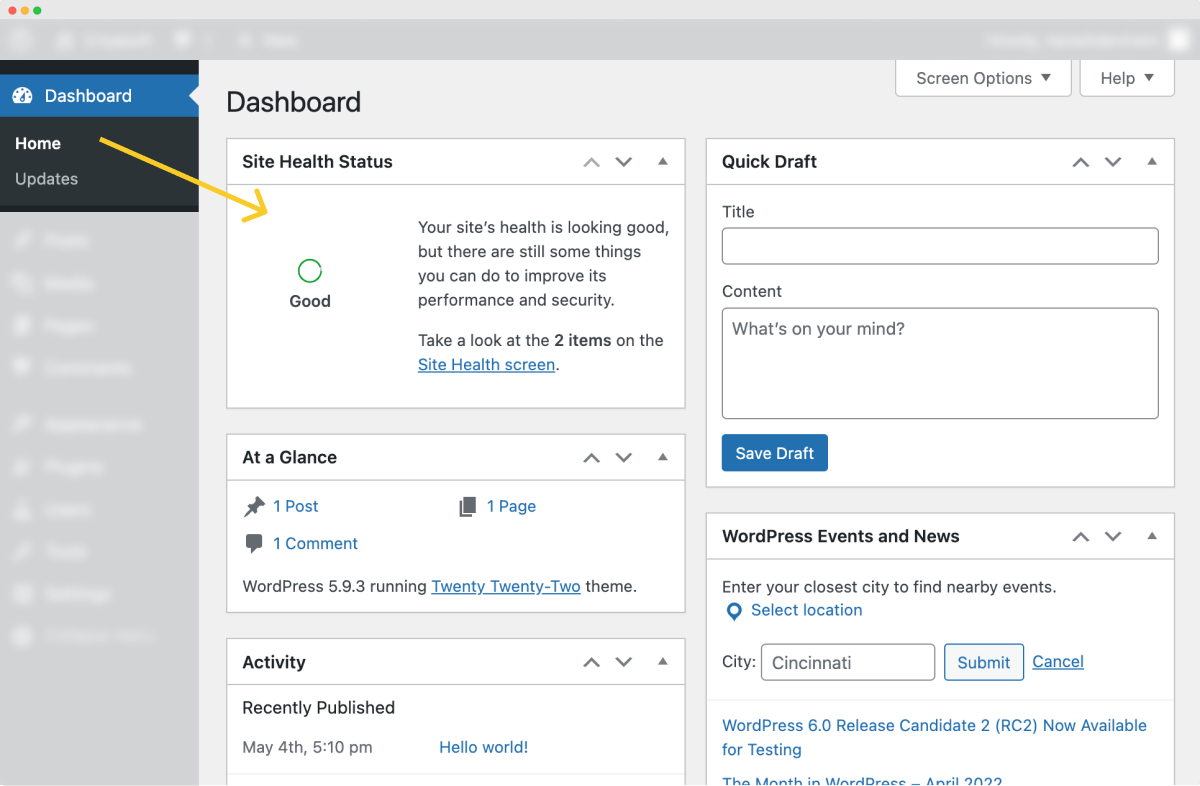This screenshot has height=786, width=1200.
Task: Move the At a Glance panel up
Action: [592, 458]
